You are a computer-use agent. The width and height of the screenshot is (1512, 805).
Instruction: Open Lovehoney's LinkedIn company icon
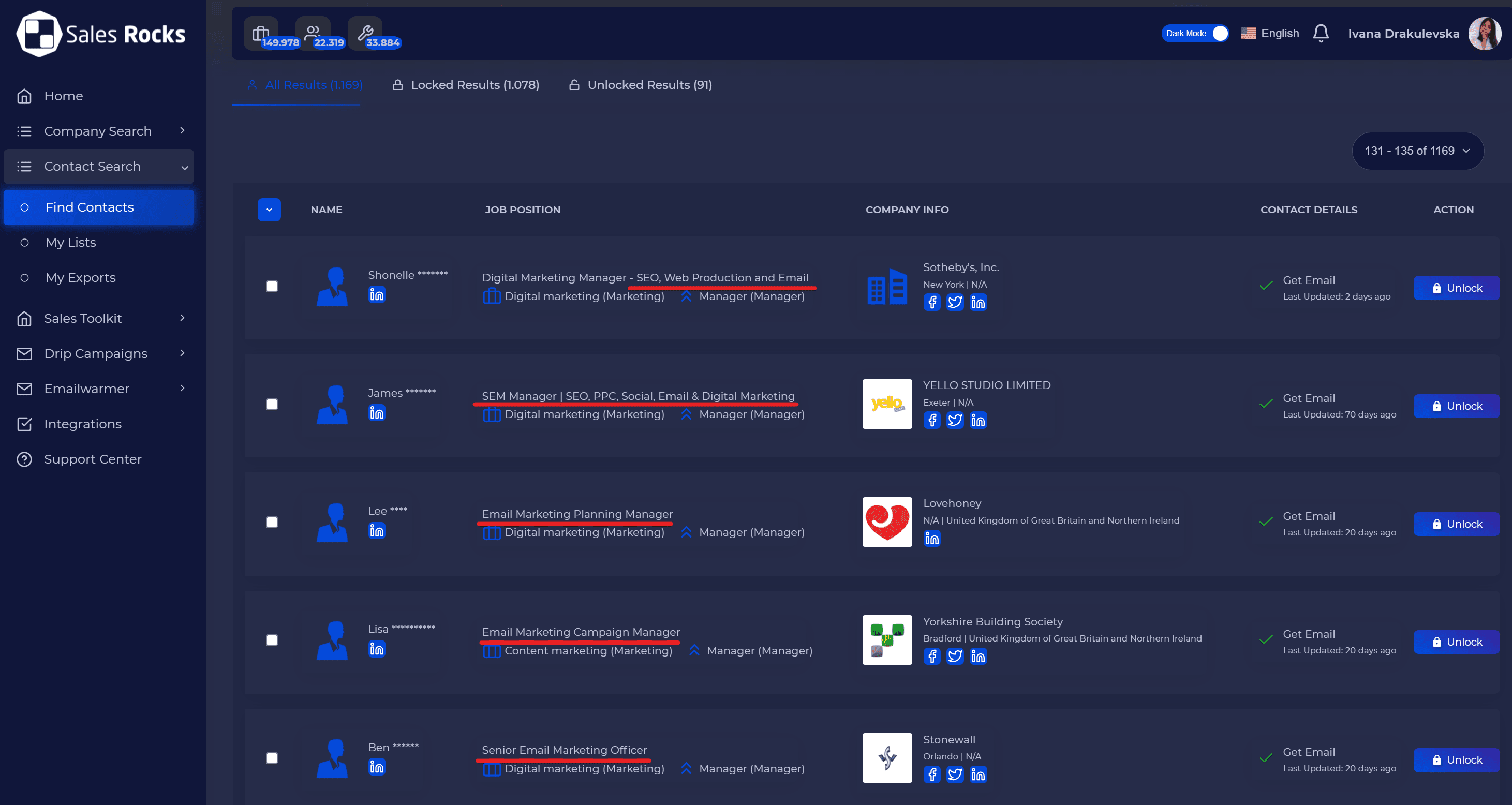click(x=931, y=538)
